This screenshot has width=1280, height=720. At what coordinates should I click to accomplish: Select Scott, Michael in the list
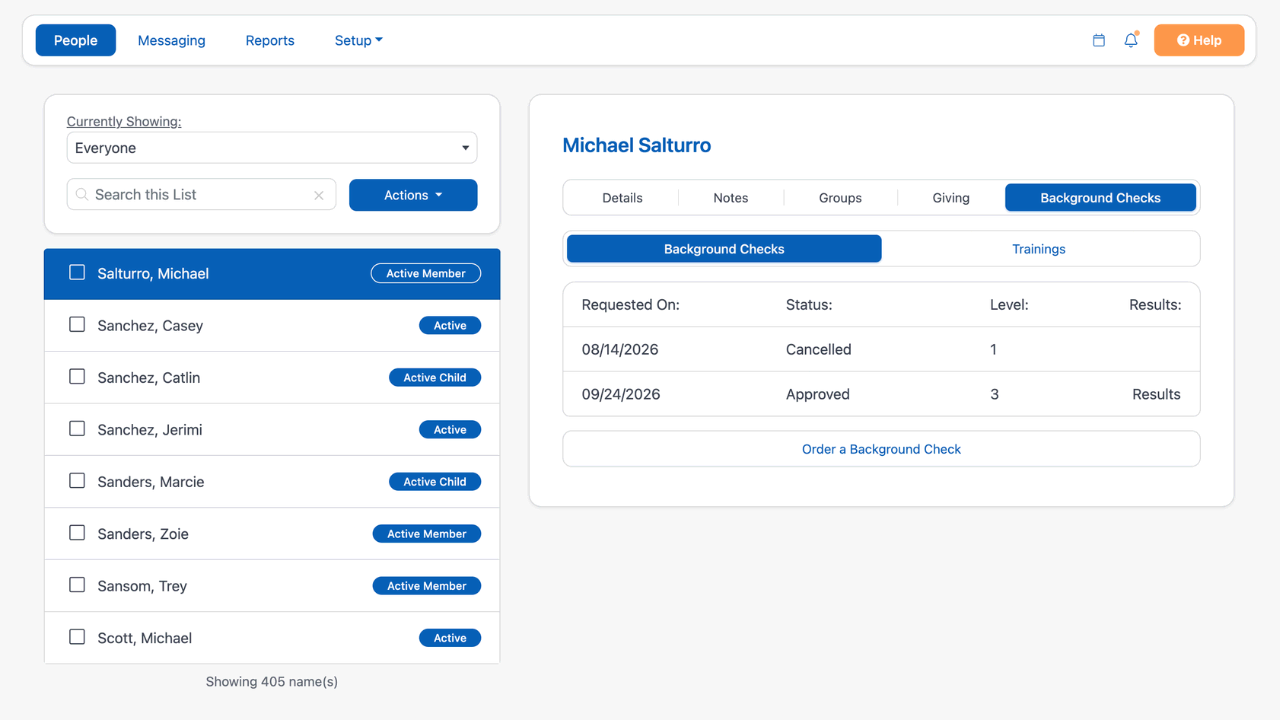coord(272,638)
